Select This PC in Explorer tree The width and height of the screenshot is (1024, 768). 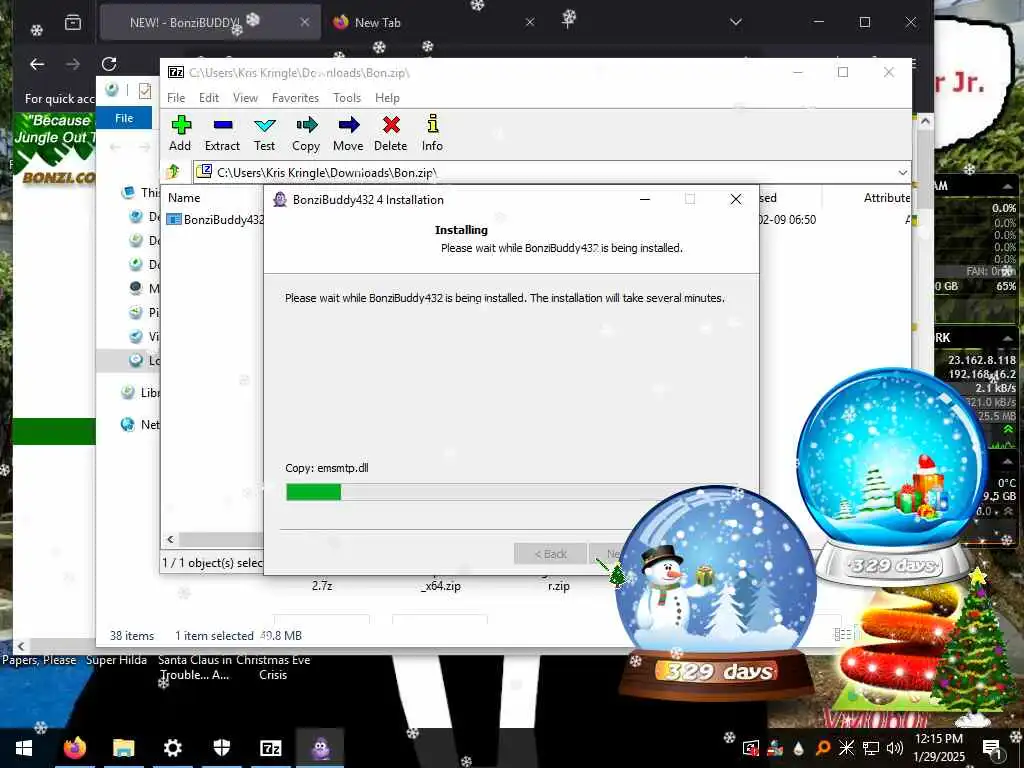tap(140, 193)
